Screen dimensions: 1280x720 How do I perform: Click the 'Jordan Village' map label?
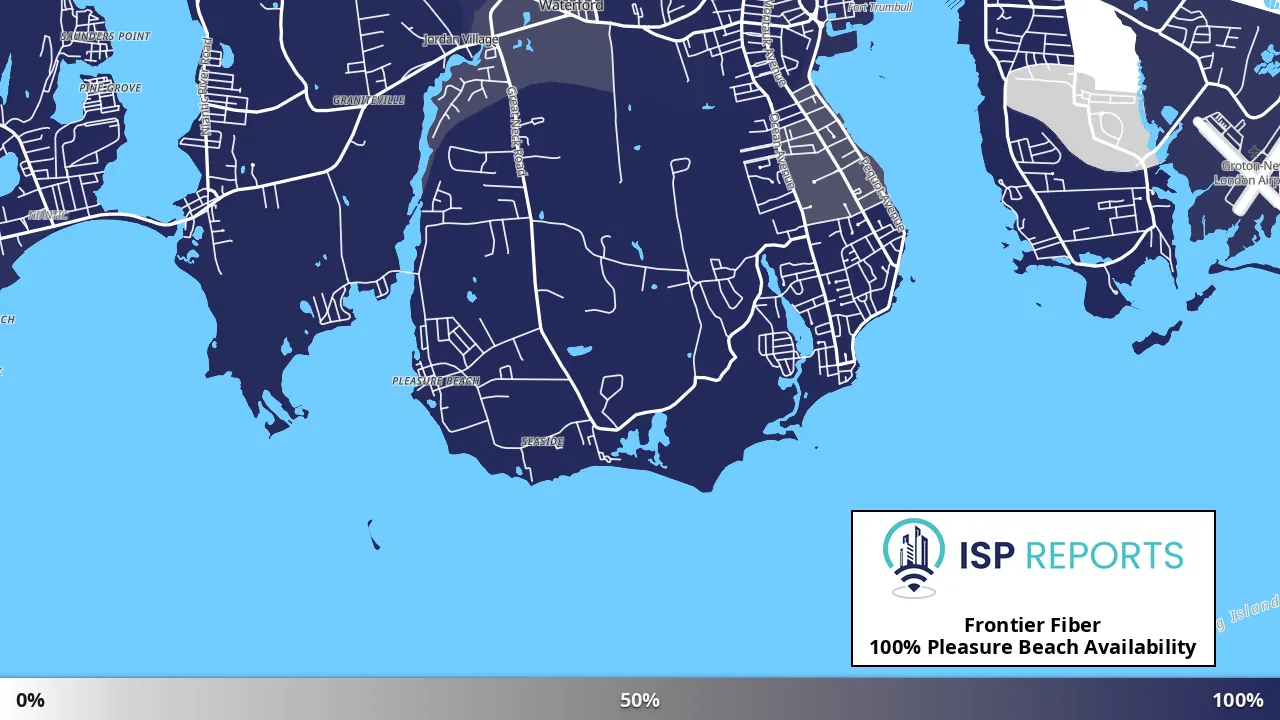coord(461,40)
